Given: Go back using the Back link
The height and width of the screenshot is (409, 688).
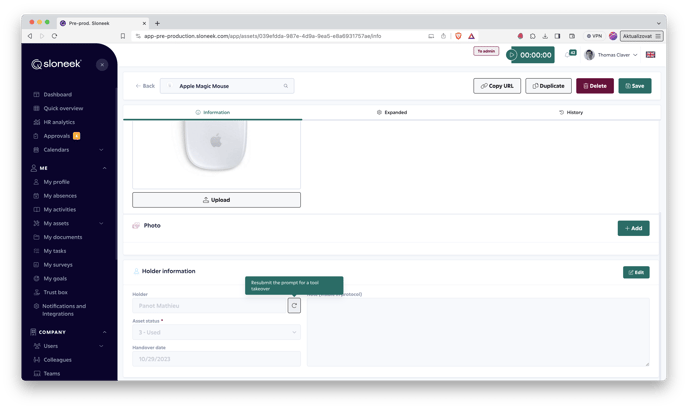Looking at the screenshot, I should point(145,86).
